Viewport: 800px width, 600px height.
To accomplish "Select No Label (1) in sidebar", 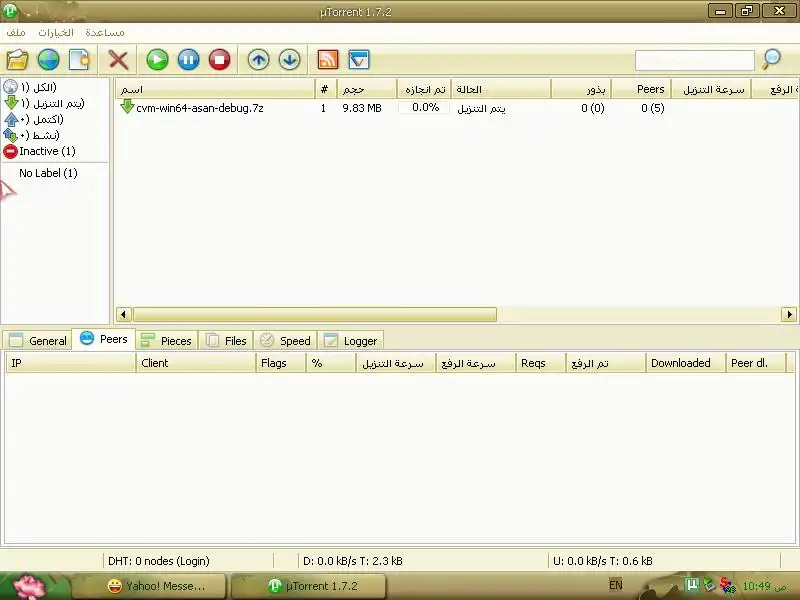I will coord(48,173).
